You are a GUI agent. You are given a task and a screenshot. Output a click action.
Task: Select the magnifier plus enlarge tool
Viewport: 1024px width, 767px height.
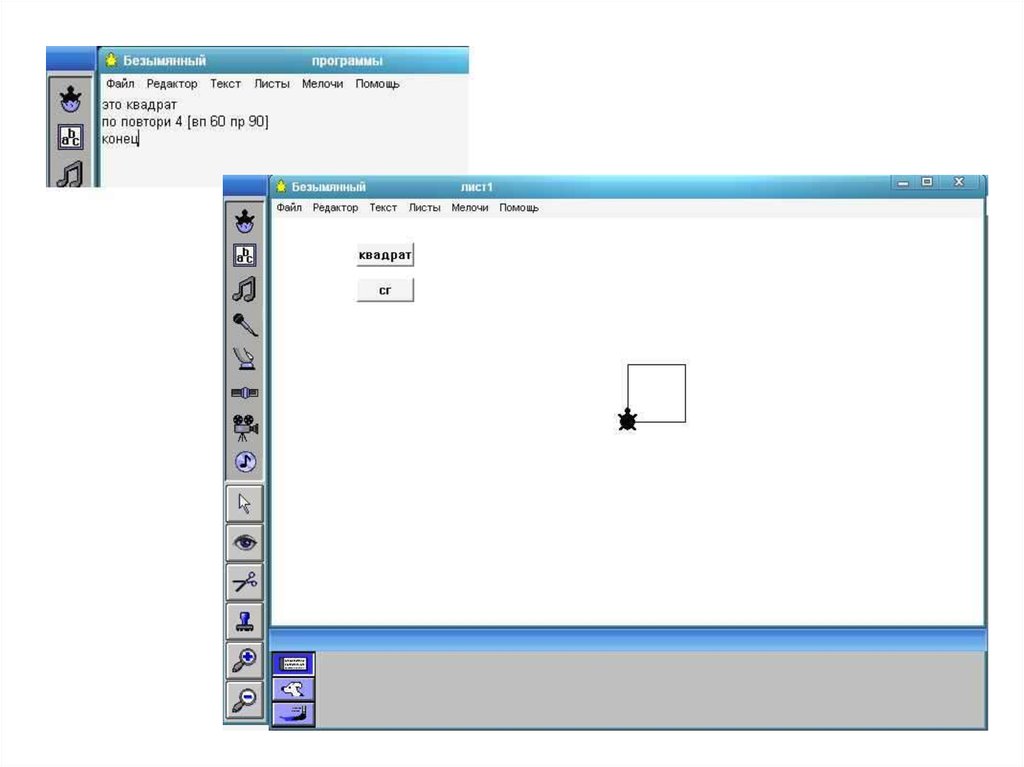click(x=245, y=660)
